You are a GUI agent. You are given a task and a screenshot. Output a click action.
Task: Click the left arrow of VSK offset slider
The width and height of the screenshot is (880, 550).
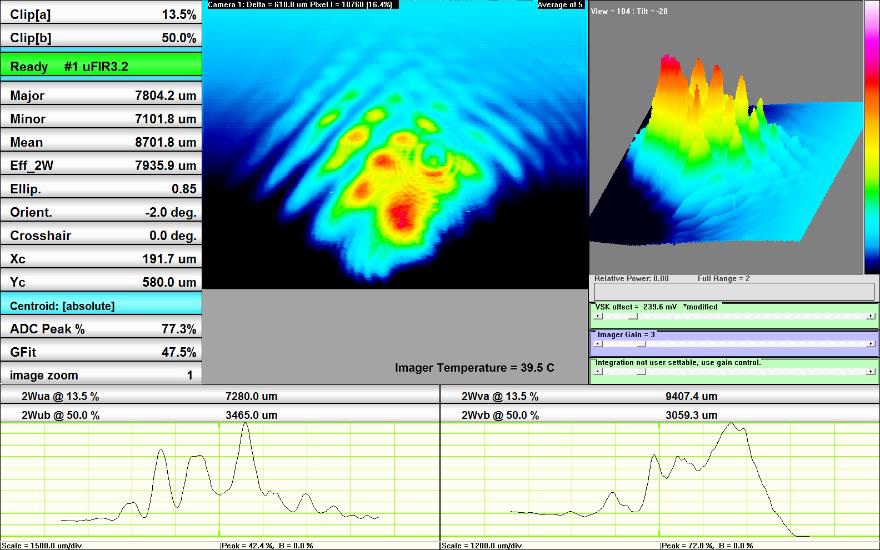coord(596,315)
